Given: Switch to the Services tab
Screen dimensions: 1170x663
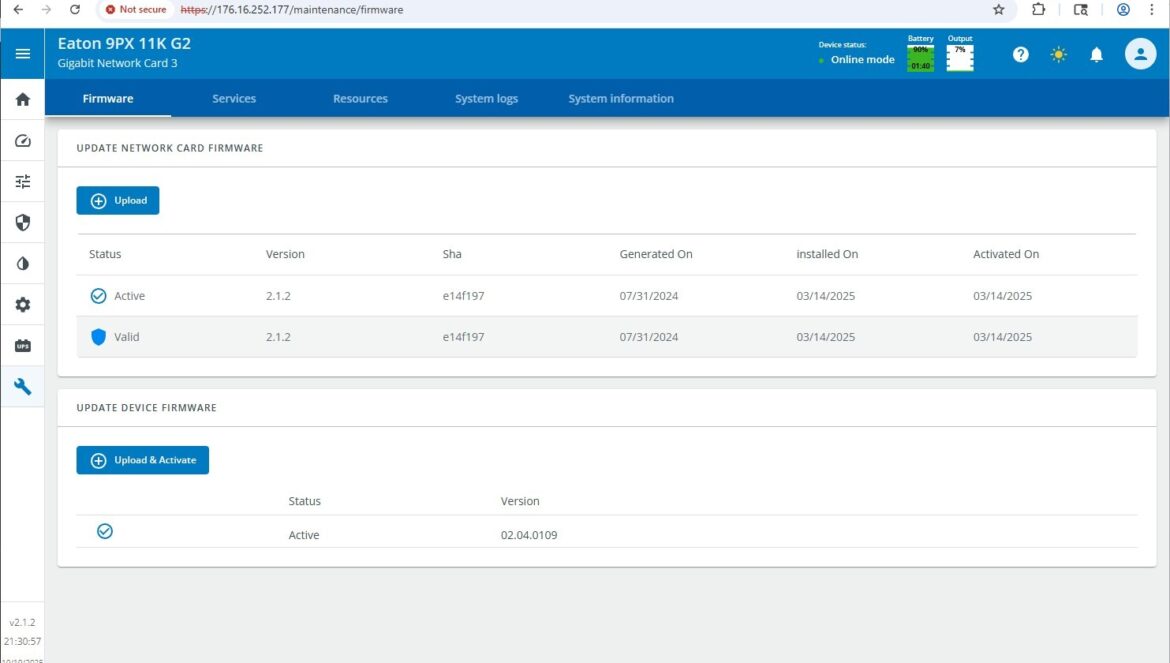Looking at the screenshot, I should click(x=234, y=99).
